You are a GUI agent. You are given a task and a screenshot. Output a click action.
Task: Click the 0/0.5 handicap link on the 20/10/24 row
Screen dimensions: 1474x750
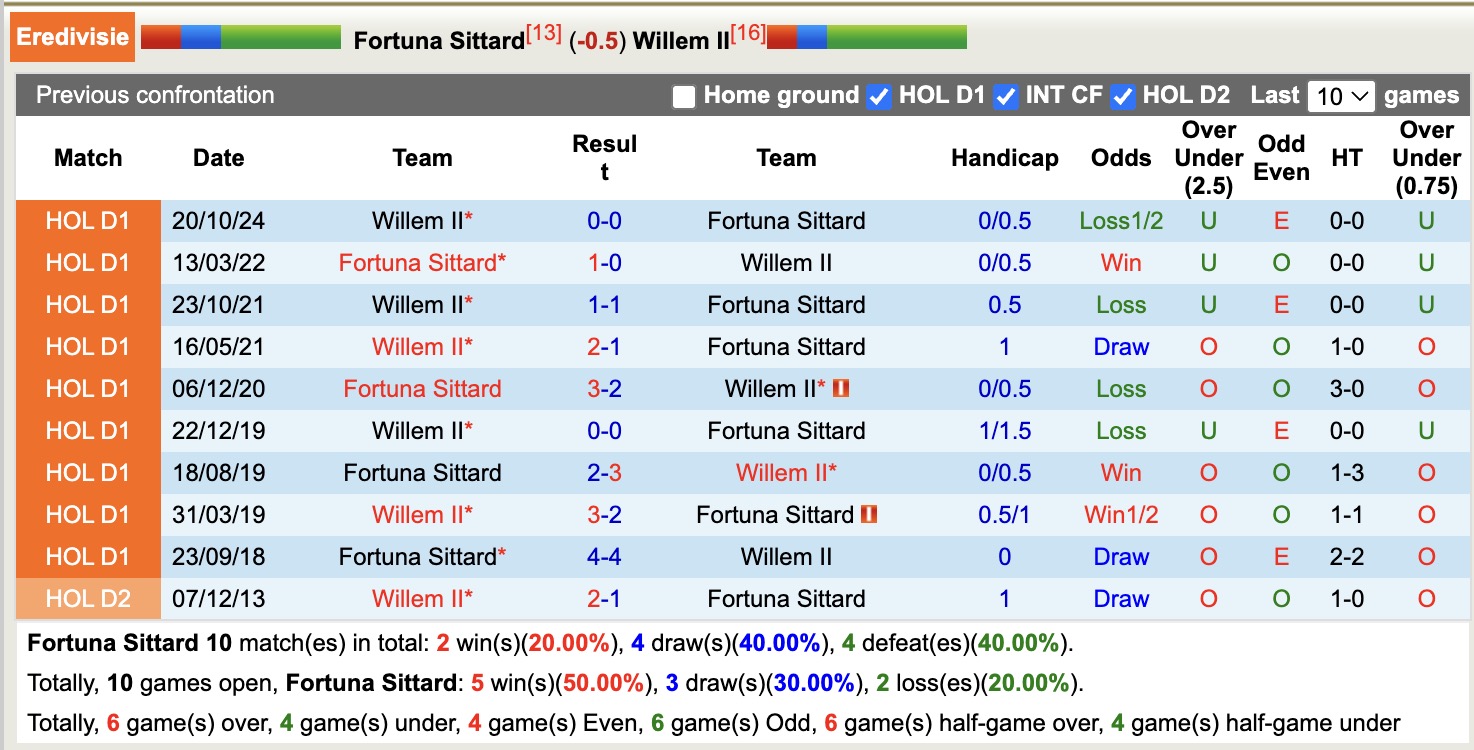[x=1004, y=220]
